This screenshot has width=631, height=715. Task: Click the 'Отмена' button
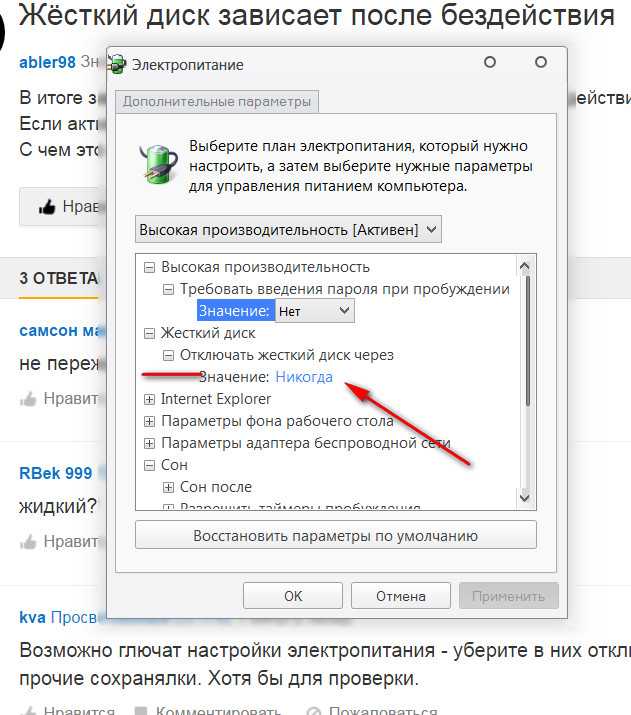[401, 596]
